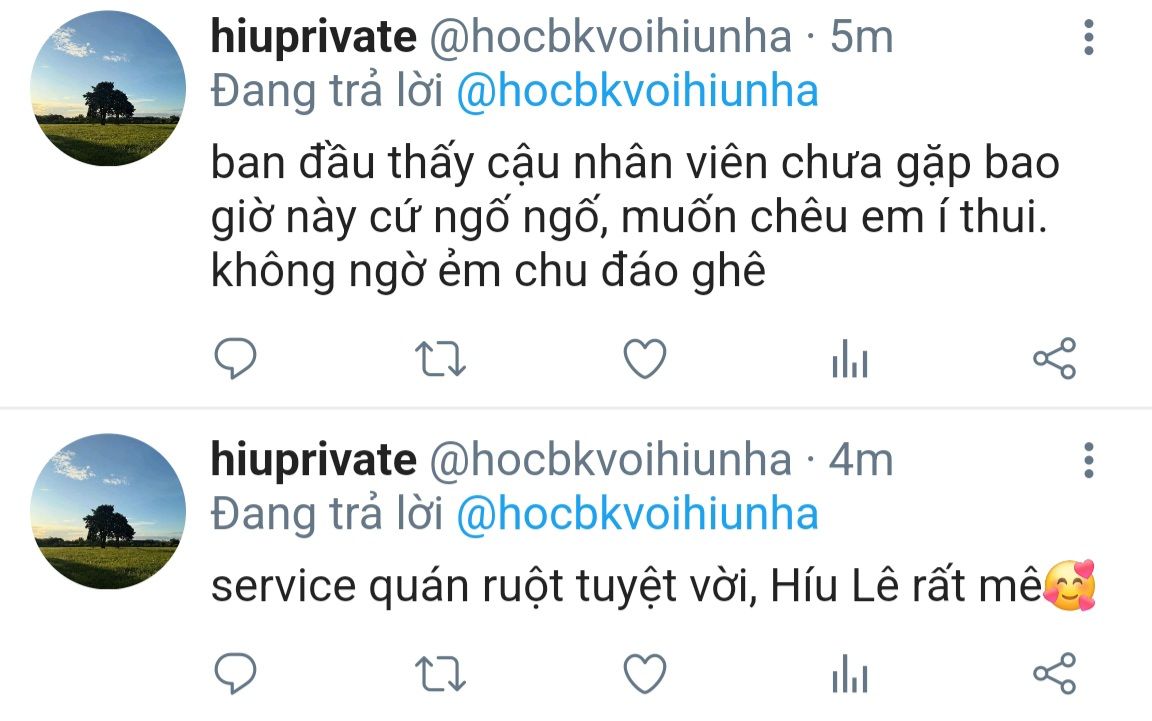This screenshot has height=721, width=1152.
Task: Open the first tweet's profile avatar
Action: (108, 88)
